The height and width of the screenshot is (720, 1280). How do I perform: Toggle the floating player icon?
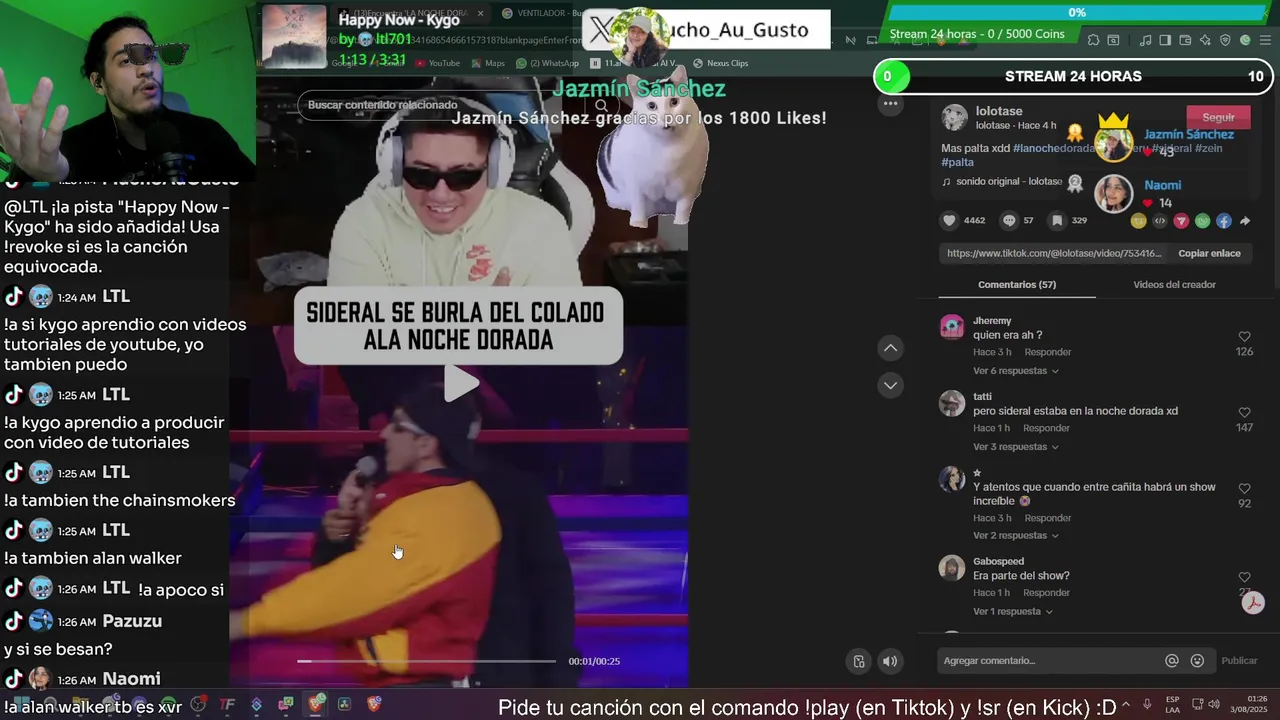tap(859, 661)
